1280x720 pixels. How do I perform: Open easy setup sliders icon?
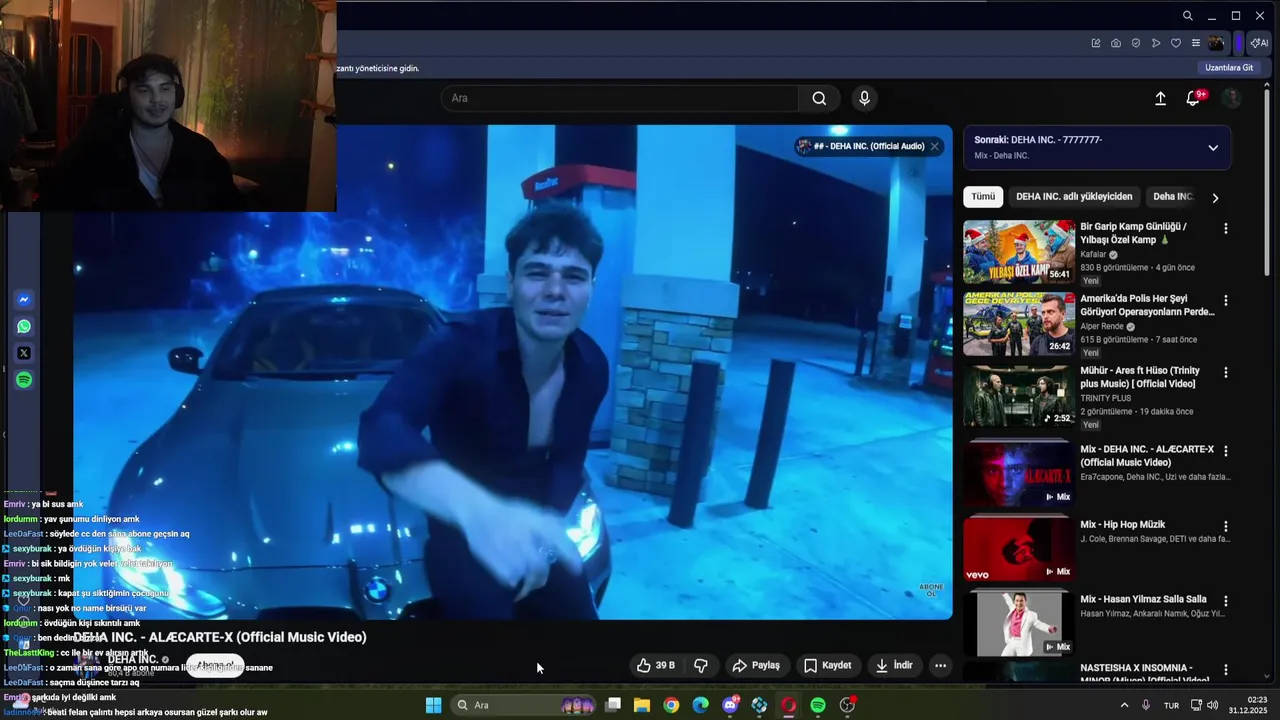(1196, 43)
